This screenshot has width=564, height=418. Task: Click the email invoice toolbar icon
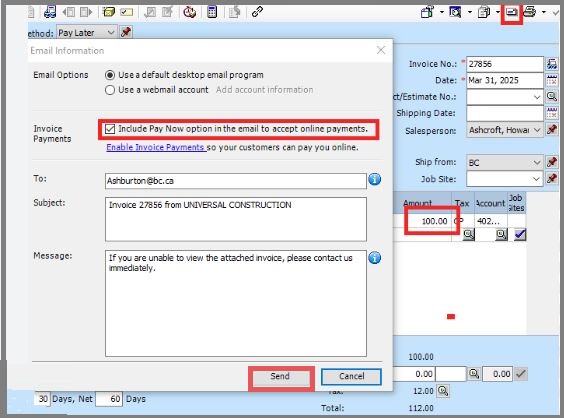(511, 12)
